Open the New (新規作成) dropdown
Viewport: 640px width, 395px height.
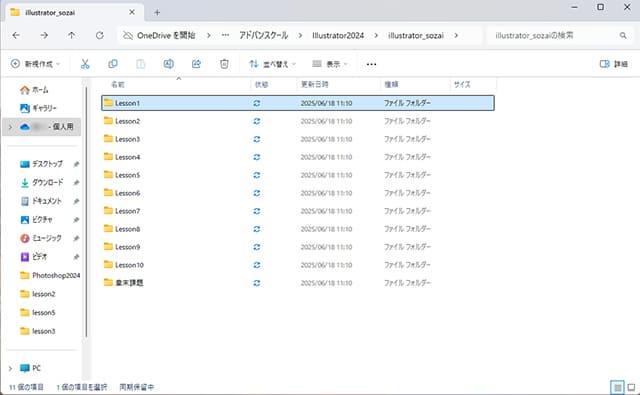pyautogui.click(x=36, y=64)
